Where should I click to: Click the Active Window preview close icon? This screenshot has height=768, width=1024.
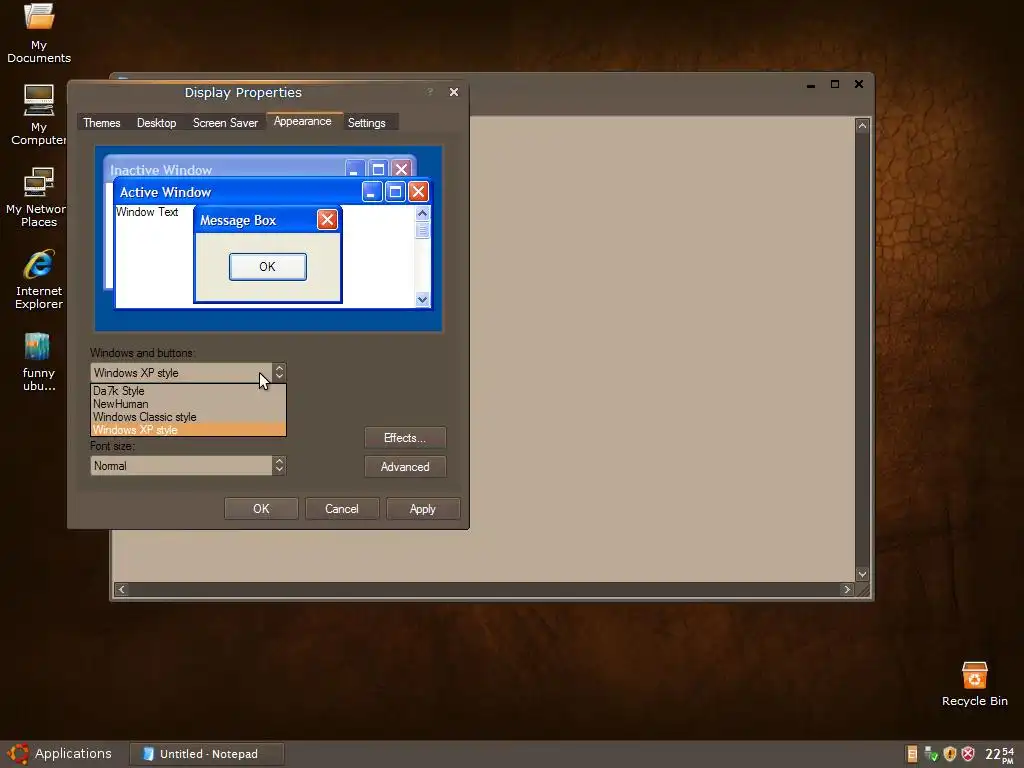[418, 191]
